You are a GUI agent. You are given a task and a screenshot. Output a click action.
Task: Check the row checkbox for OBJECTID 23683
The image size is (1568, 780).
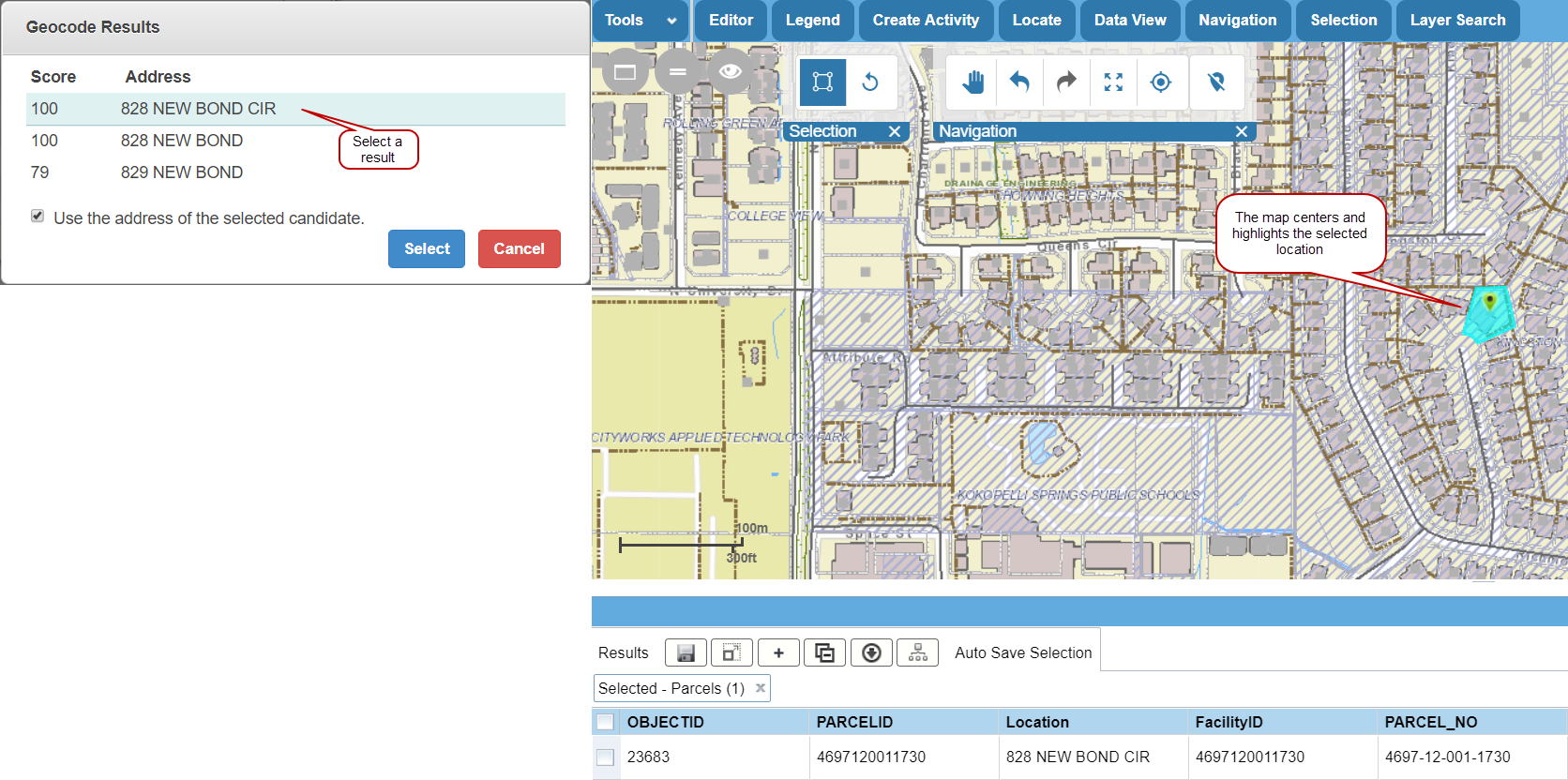[606, 757]
